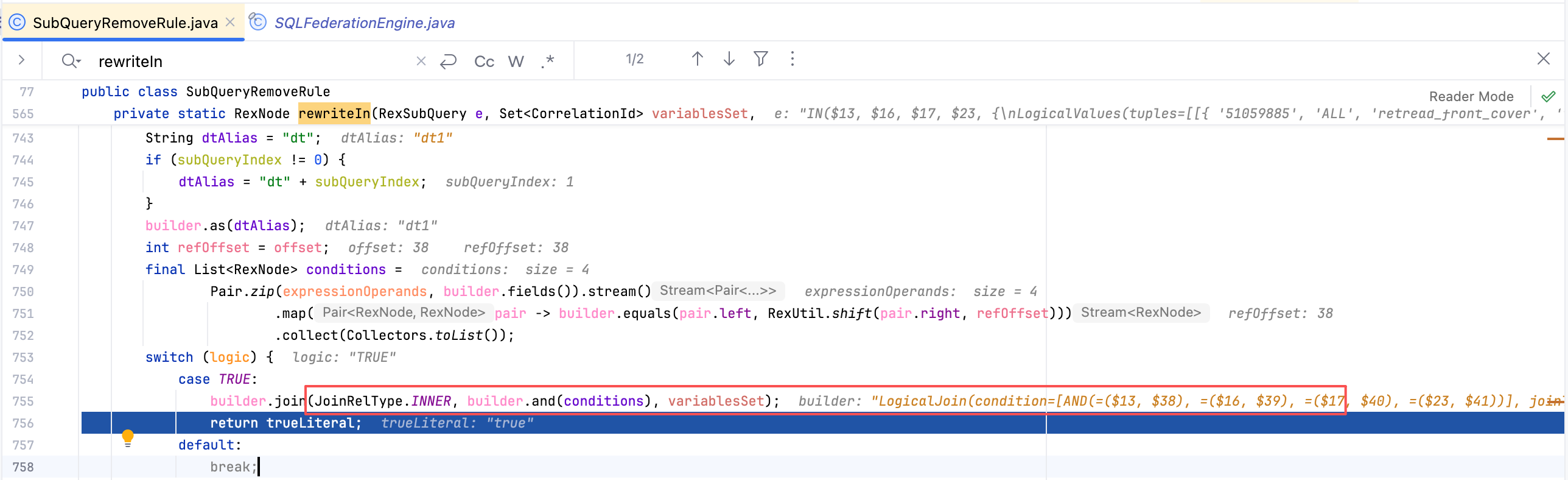The height and width of the screenshot is (480, 1568).
Task: Toggle Match Case (Cc) option
Action: [x=484, y=62]
